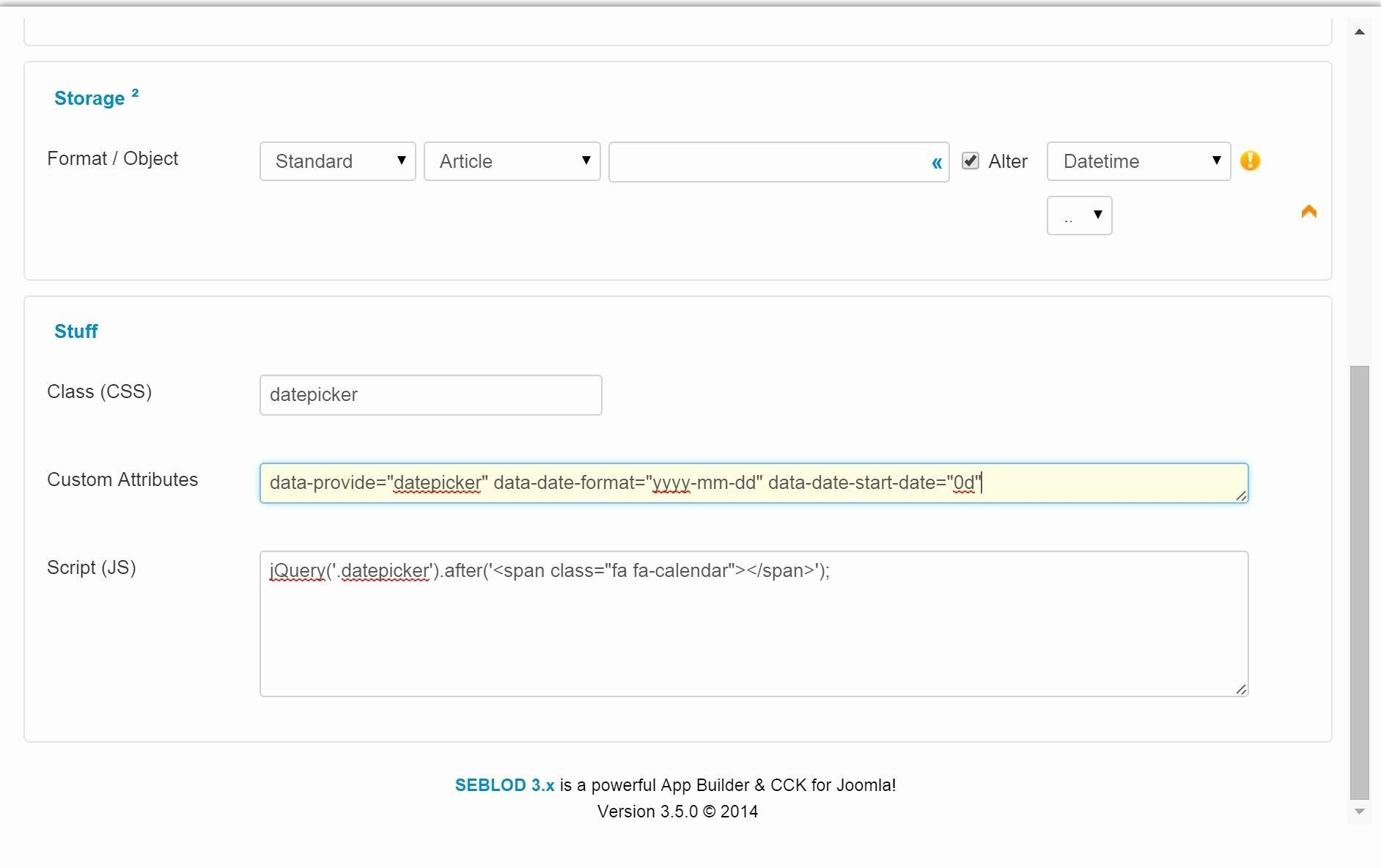Click the Stuff section heading
The height and width of the screenshot is (868, 1381).
tap(76, 331)
